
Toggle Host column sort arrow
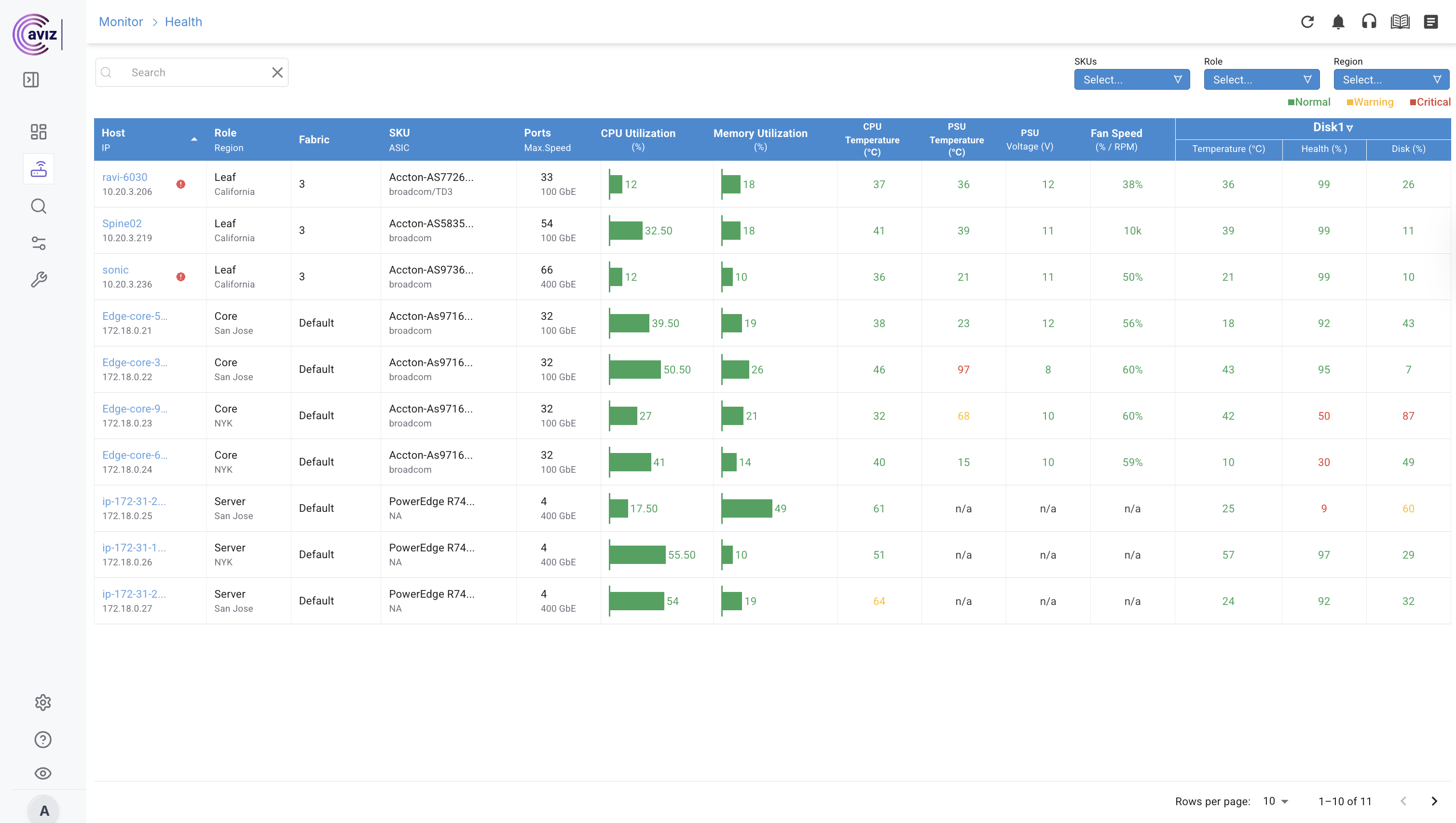[x=194, y=139]
